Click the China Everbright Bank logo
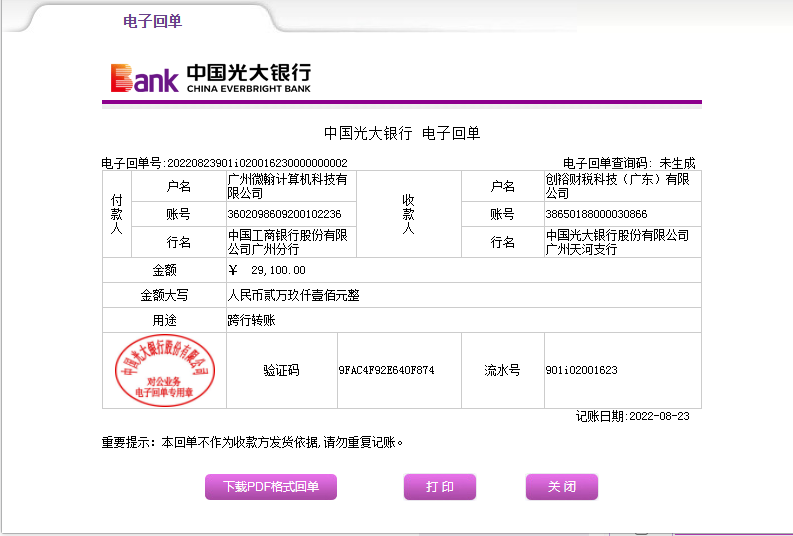This screenshot has height=536, width=793. tap(210, 78)
